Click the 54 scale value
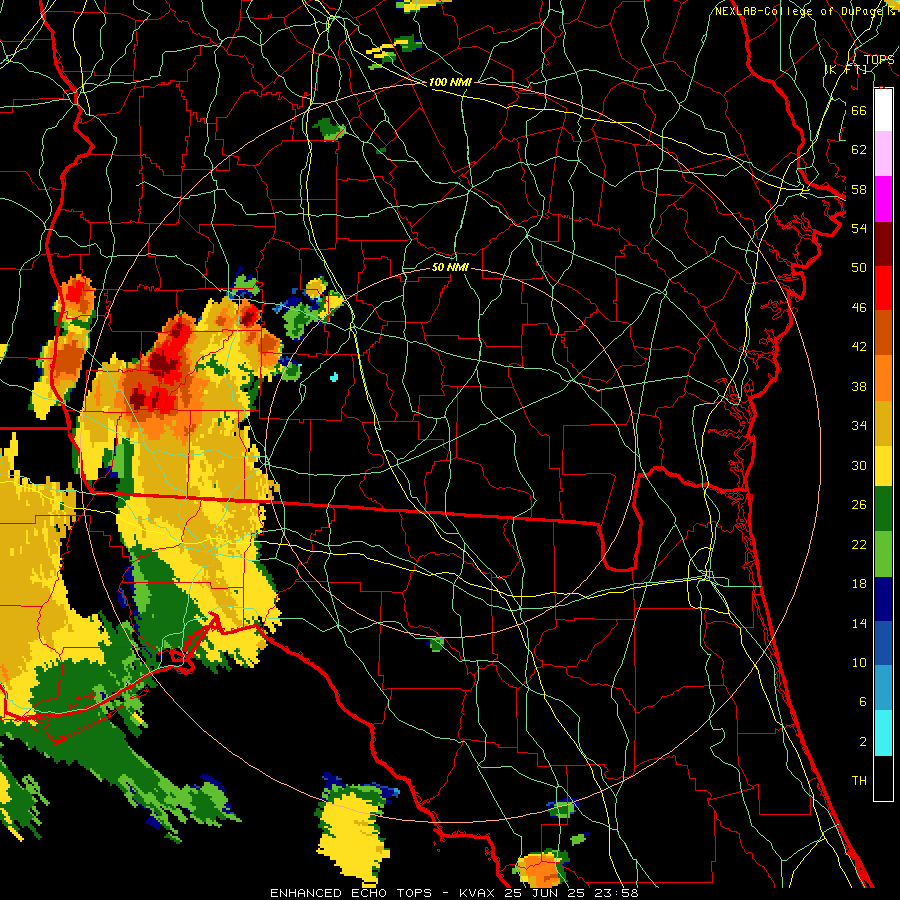Viewport: 900px width, 900px height. 859,228
